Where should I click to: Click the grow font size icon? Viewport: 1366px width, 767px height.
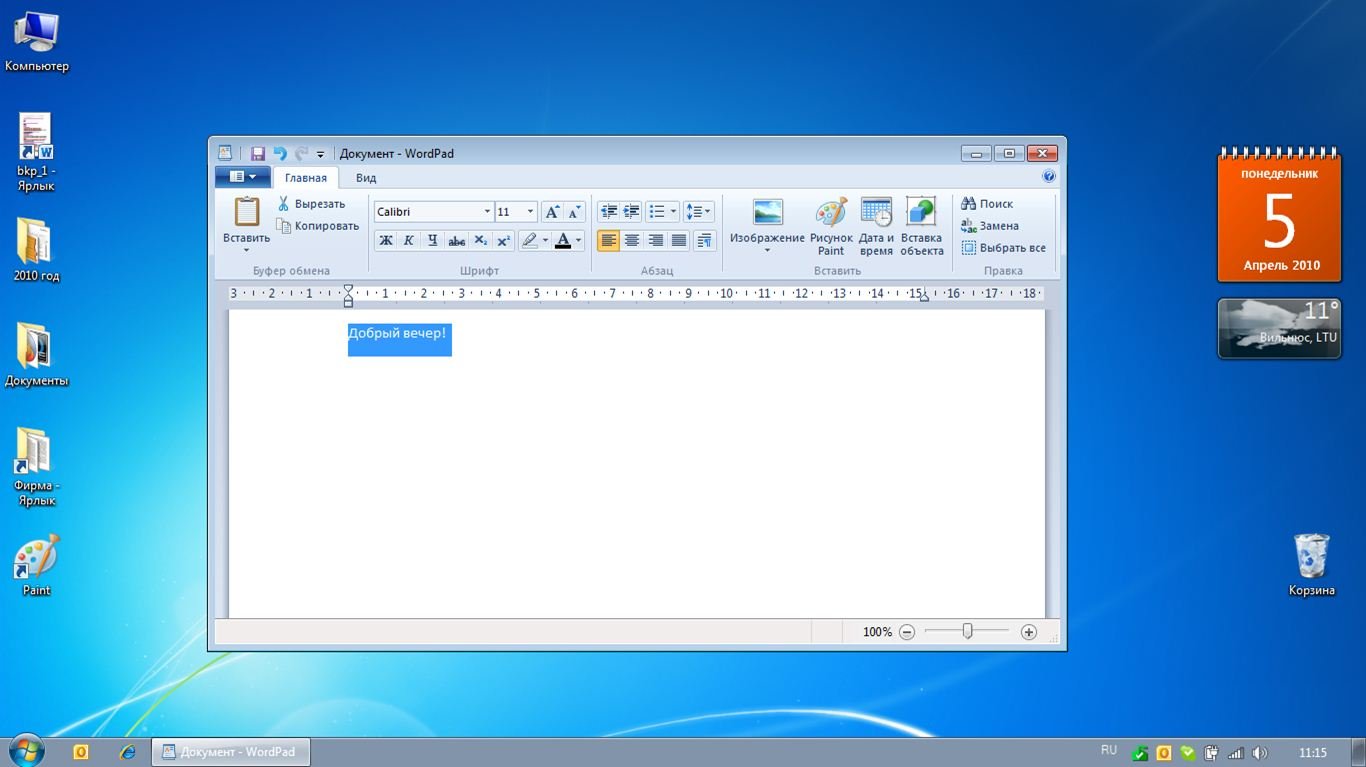(x=552, y=212)
